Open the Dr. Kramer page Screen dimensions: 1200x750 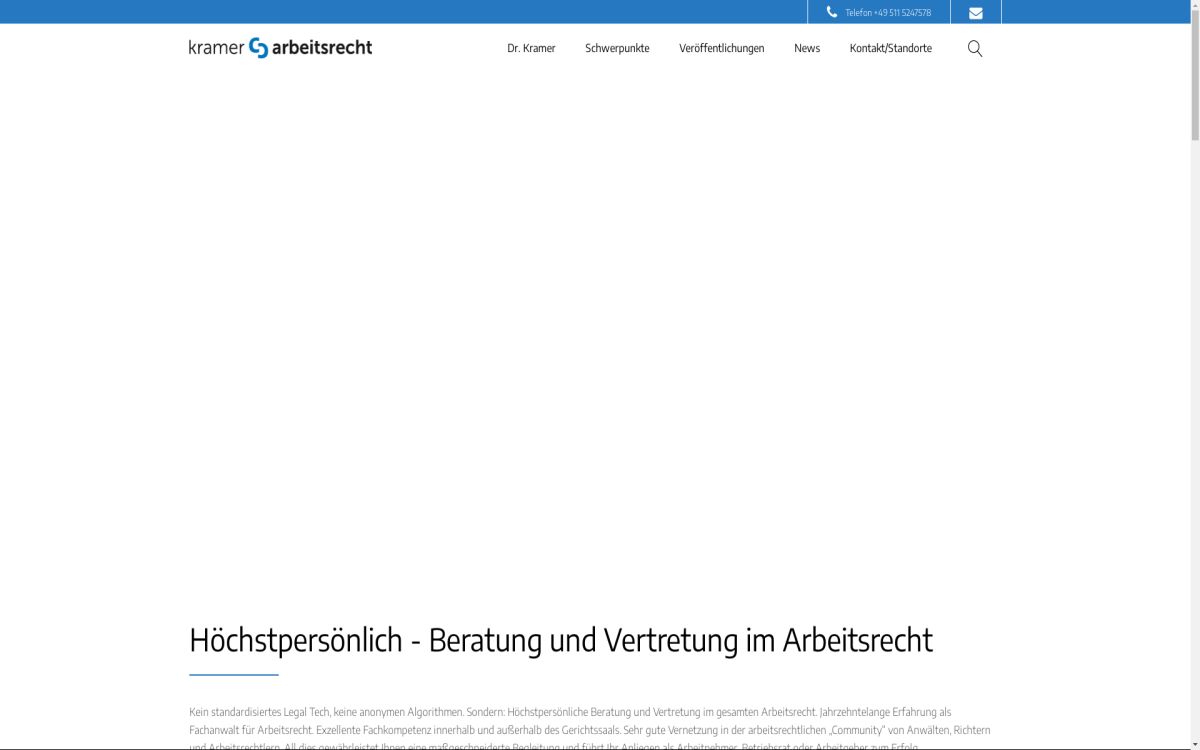click(x=530, y=47)
